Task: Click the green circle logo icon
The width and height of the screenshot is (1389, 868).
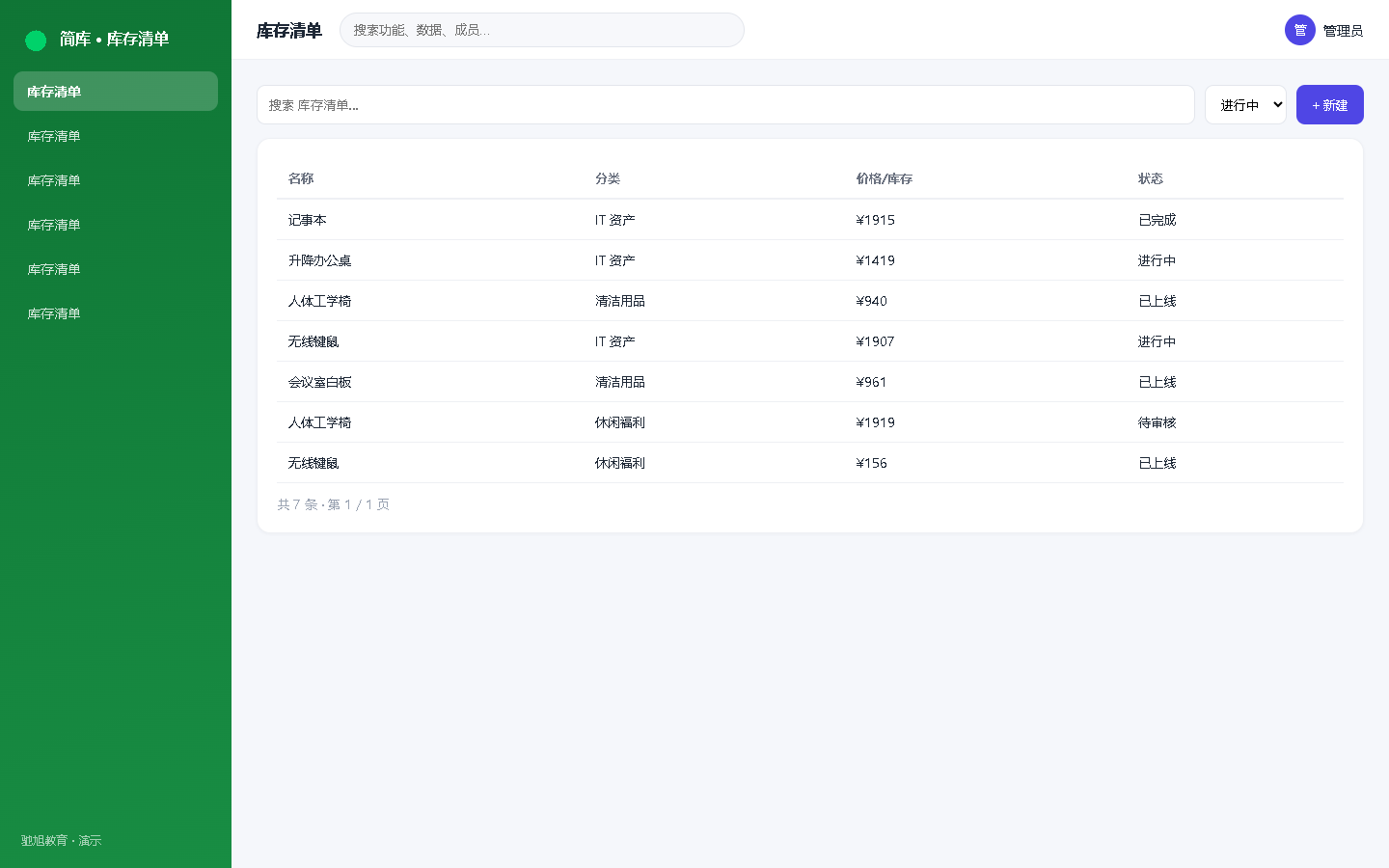Action: click(x=36, y=41)
